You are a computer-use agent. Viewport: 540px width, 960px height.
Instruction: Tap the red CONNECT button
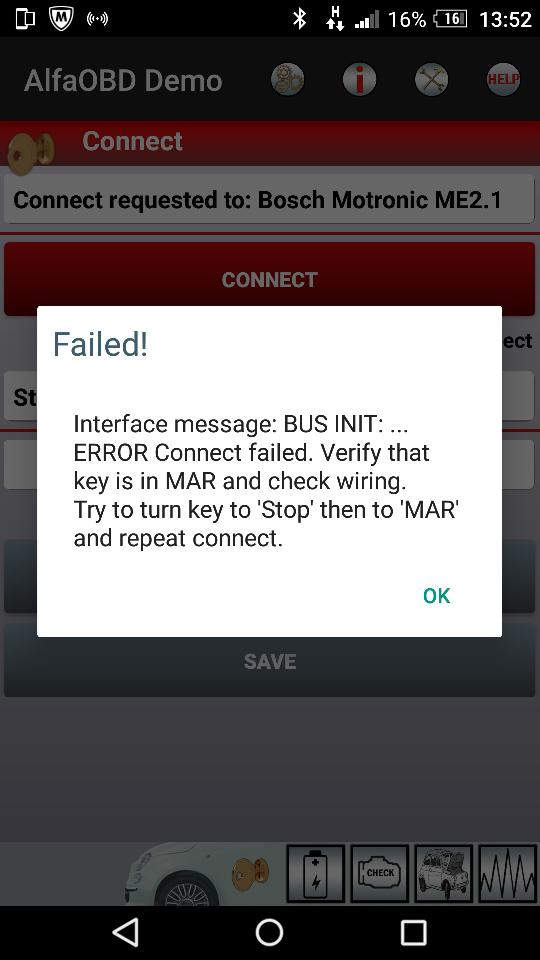[x=269, y=279]
